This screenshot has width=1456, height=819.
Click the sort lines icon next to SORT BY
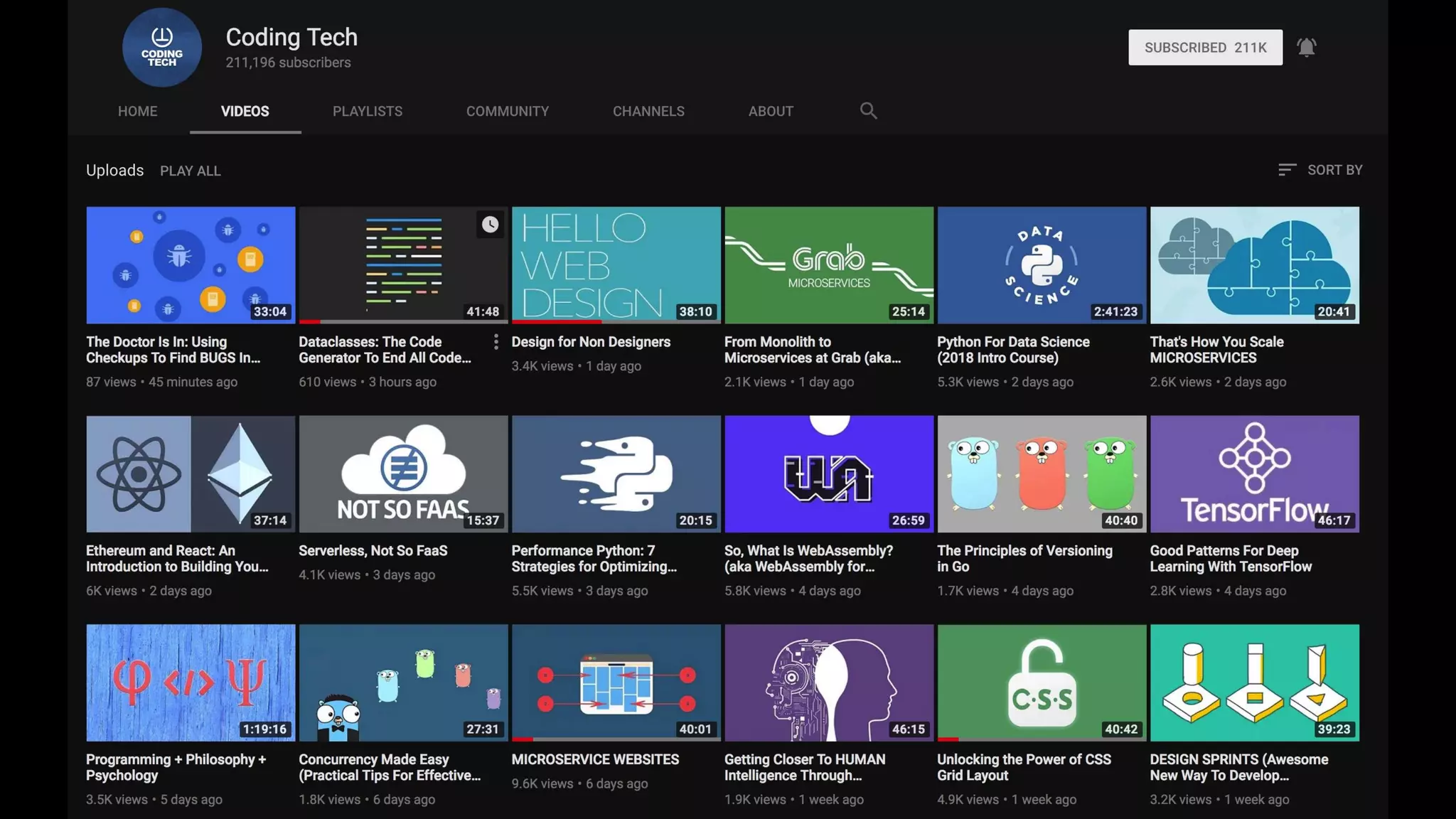pyautogui.click(x=1287, y=170)
